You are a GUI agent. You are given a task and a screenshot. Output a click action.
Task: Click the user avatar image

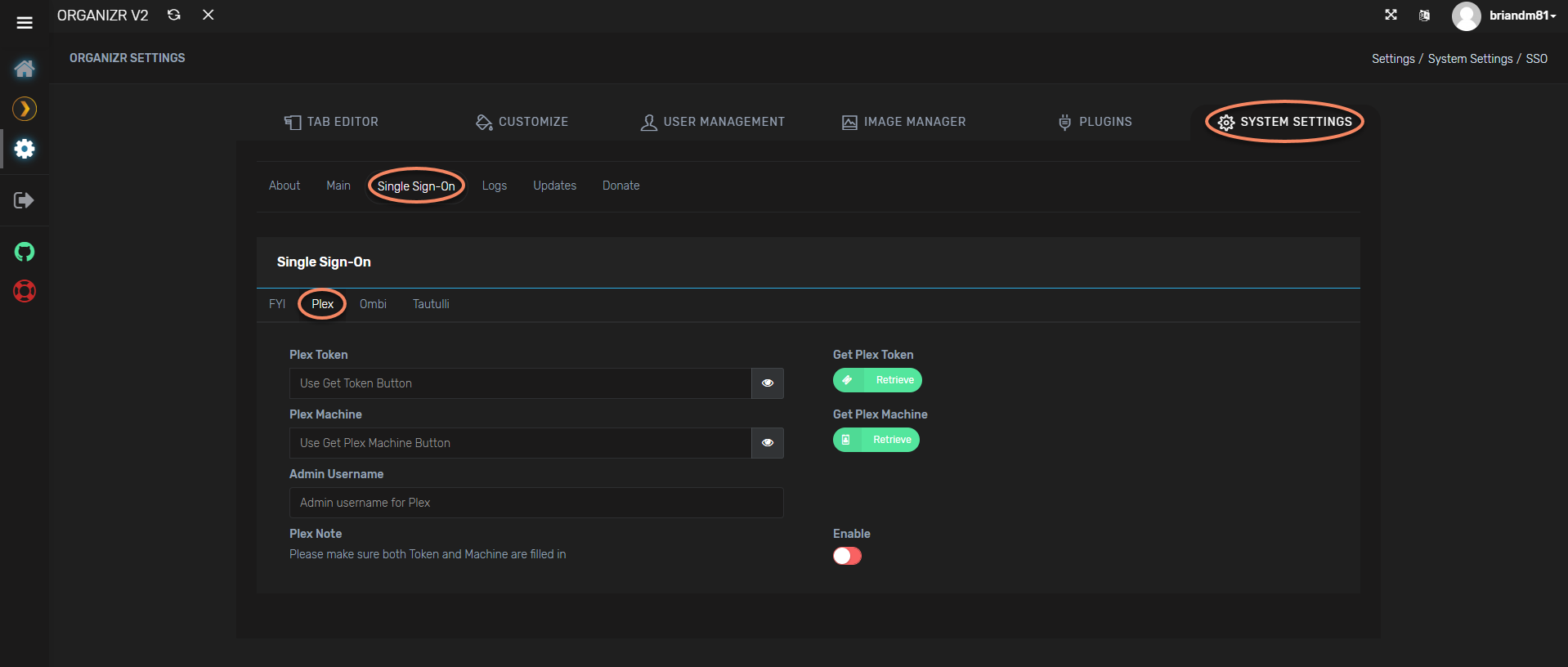pyautogui.click(x=1466, y=16)
